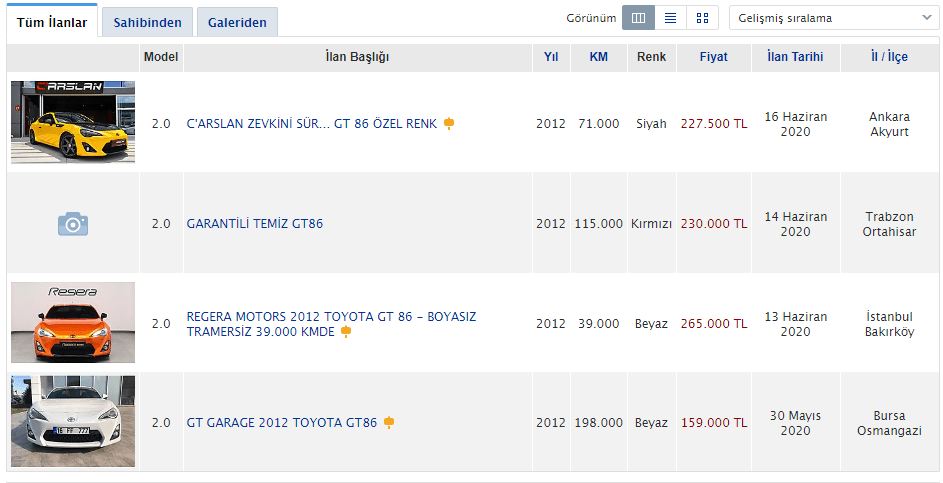
Task: Sort listings by İlan Tarihi column
Action: 795,57
